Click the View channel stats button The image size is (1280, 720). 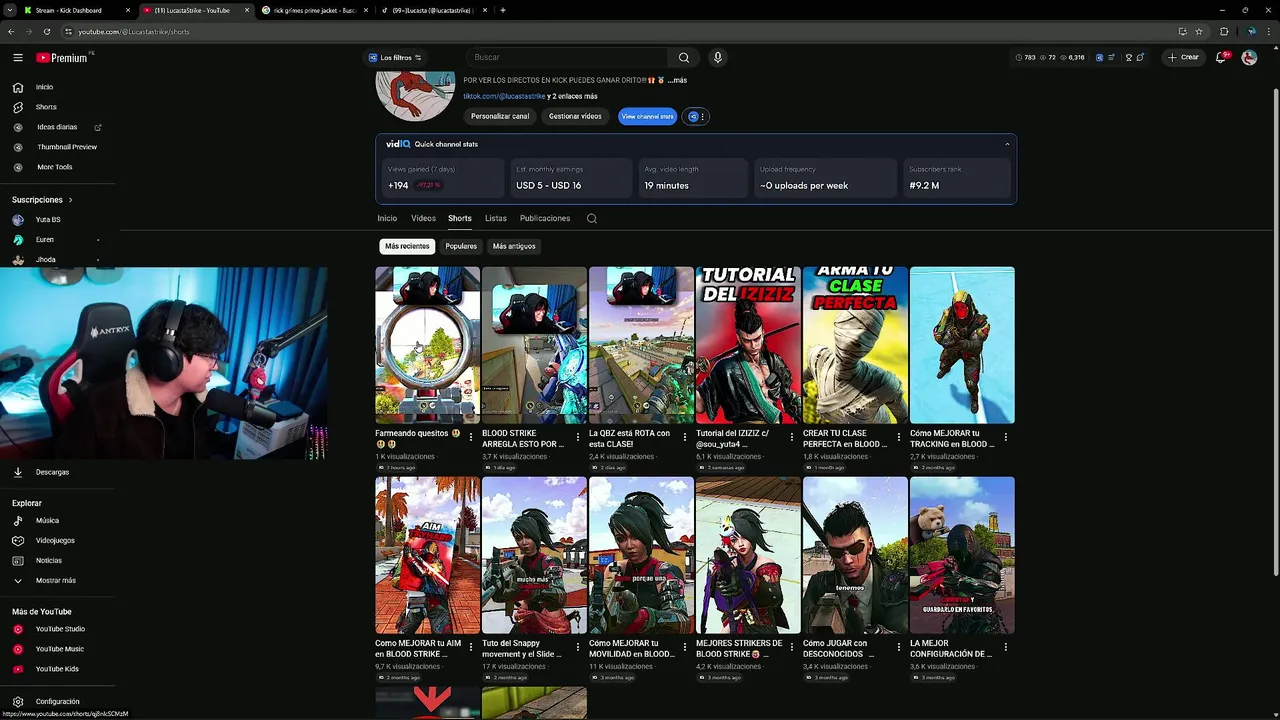click(x=647, y=116)
